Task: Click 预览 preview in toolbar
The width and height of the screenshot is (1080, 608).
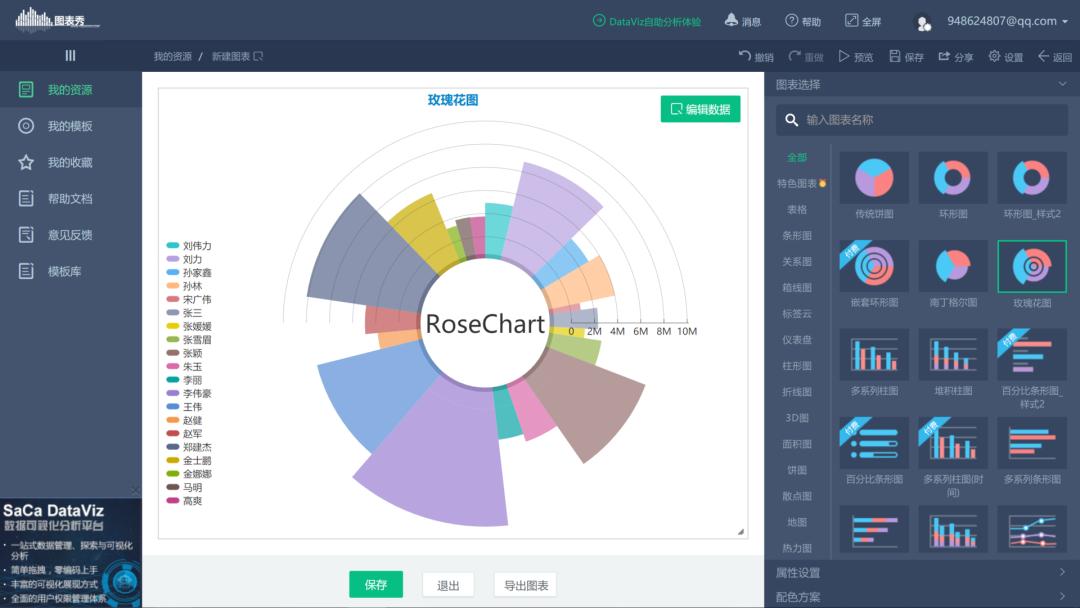Action: 855,56
